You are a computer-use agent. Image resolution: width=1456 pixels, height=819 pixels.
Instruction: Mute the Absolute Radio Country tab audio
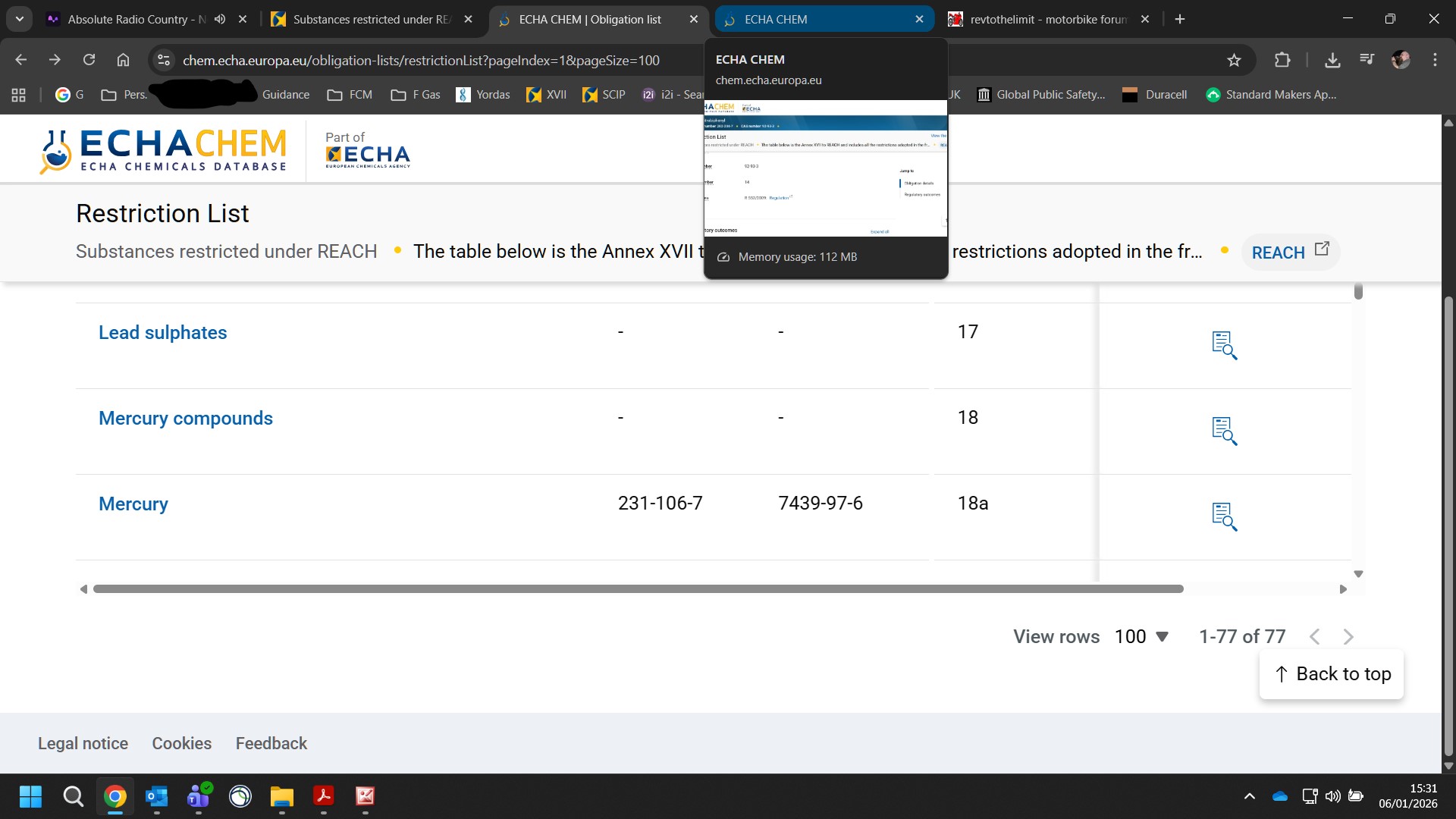220,19
